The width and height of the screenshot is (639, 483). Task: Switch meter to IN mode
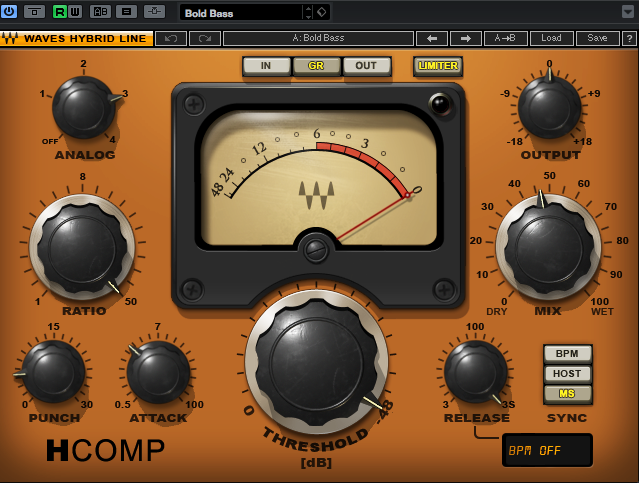tap(266, 66)
